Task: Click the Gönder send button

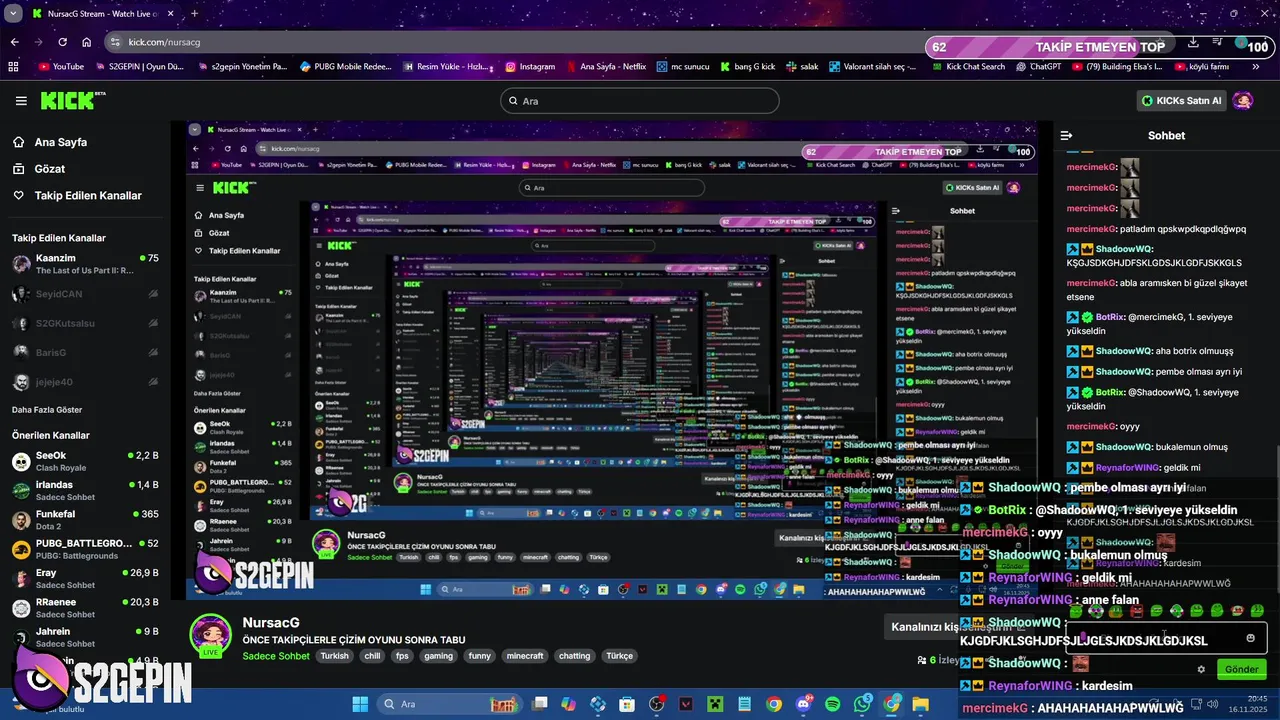Action: pyautogui.click(x=1241, y=669)
